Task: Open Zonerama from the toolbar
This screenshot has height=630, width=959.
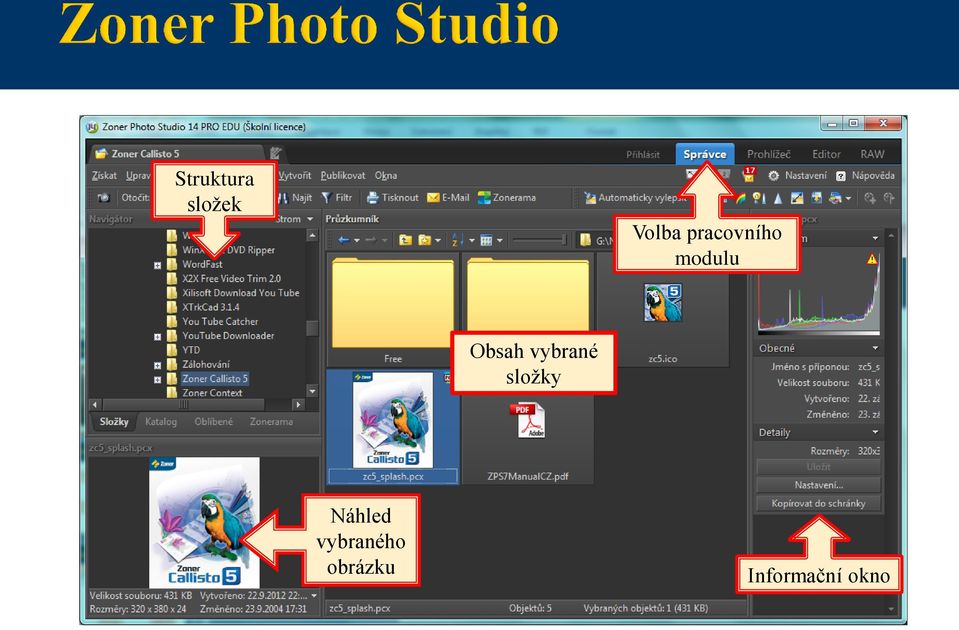Action: (x=506, y=198)
